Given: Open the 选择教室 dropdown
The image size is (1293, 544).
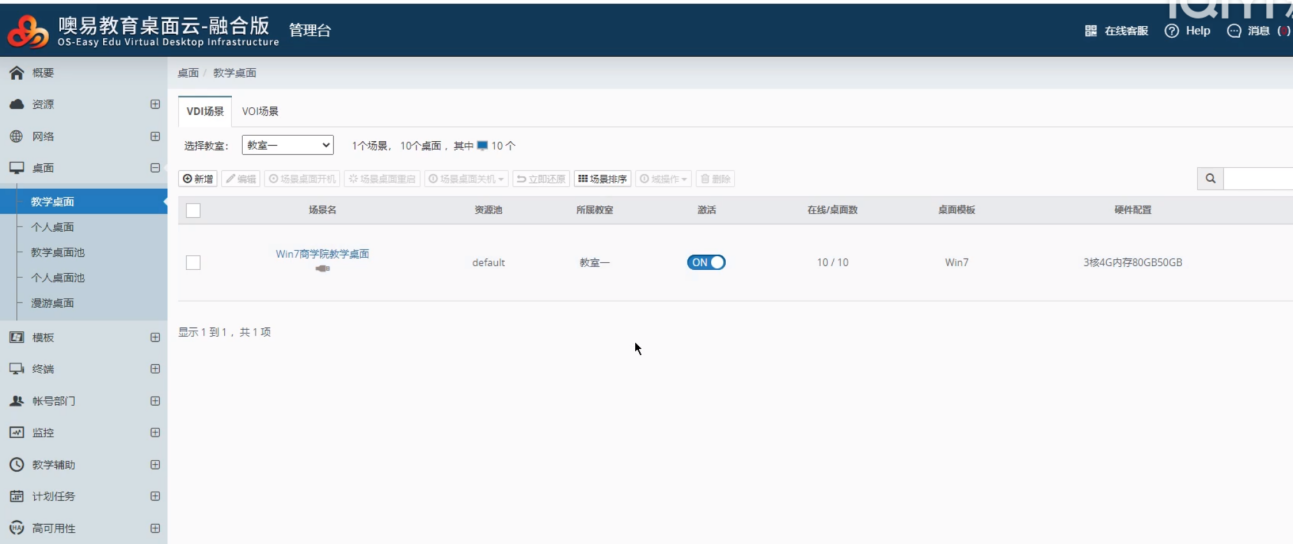Looking at the screenshot, I should pos(287,146).
